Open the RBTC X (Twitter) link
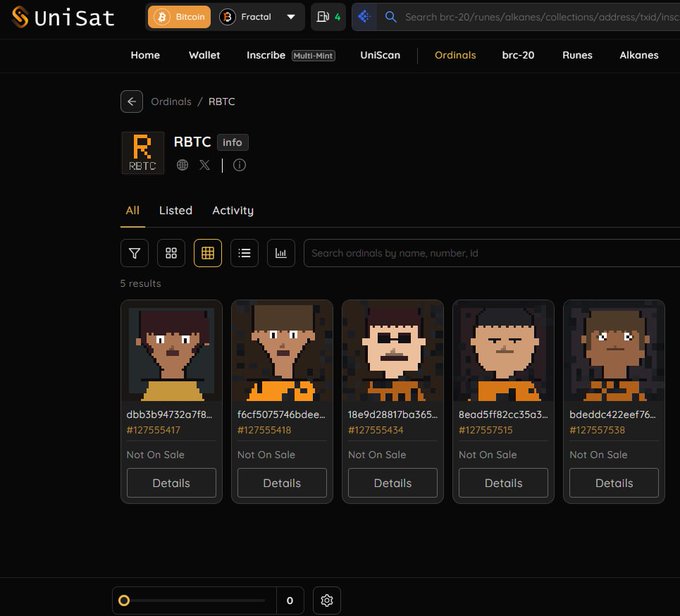 [x=204, y=165]
